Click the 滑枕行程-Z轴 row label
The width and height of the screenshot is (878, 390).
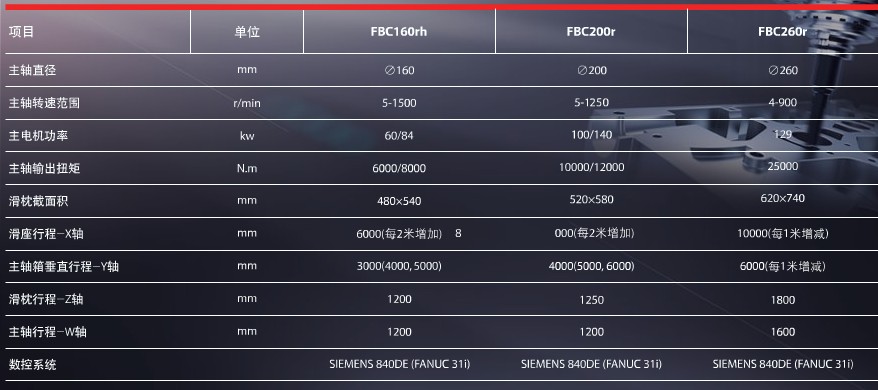(x=46, y=299)
